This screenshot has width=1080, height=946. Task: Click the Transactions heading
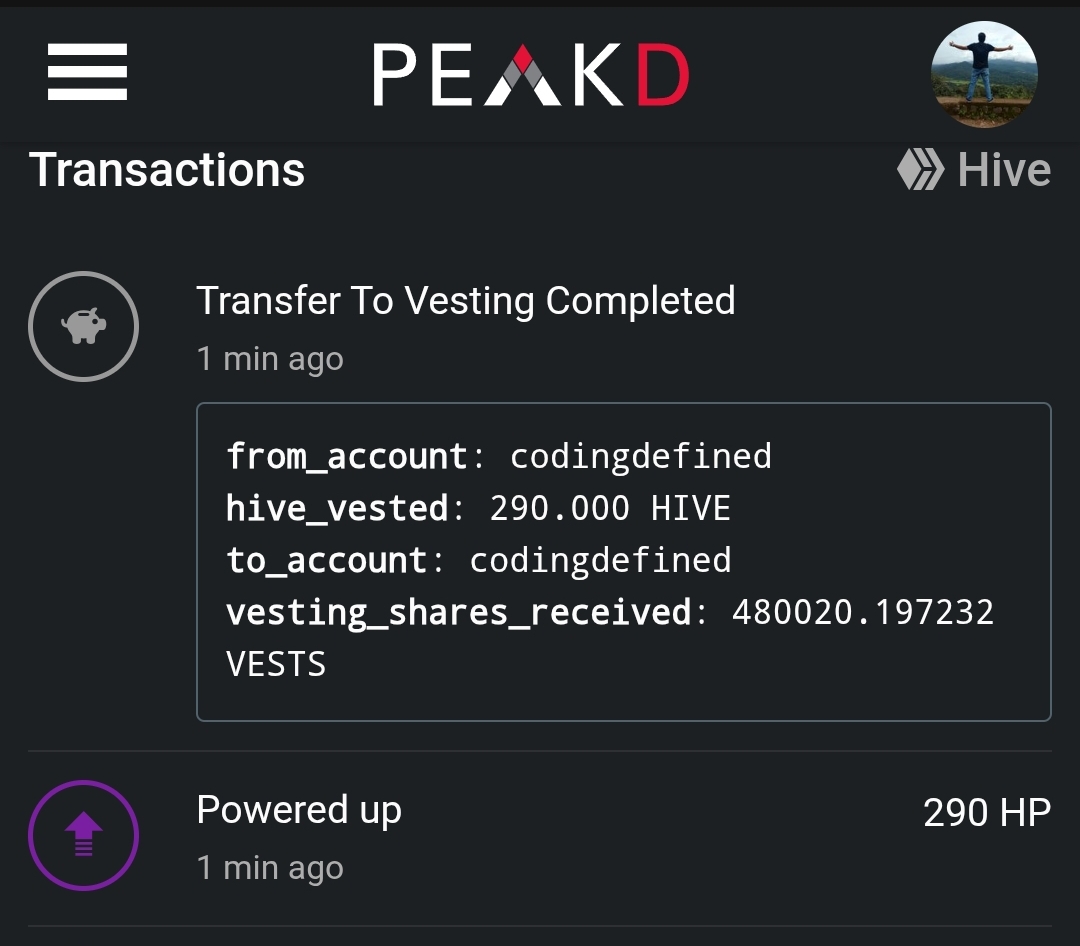[167, 169]
